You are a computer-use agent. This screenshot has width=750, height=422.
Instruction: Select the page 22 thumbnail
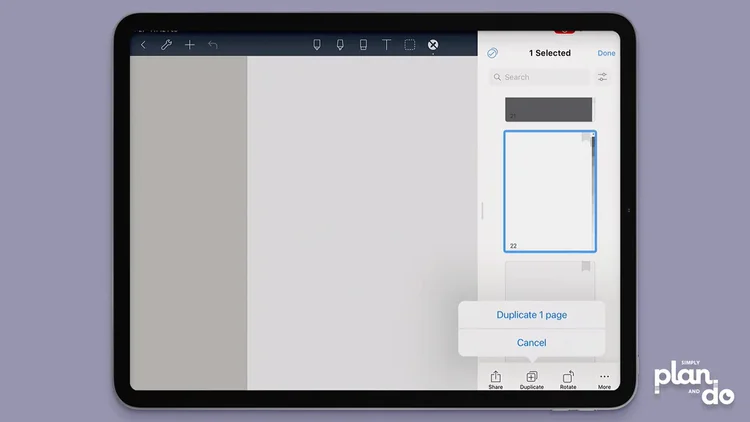pos(550,191)
